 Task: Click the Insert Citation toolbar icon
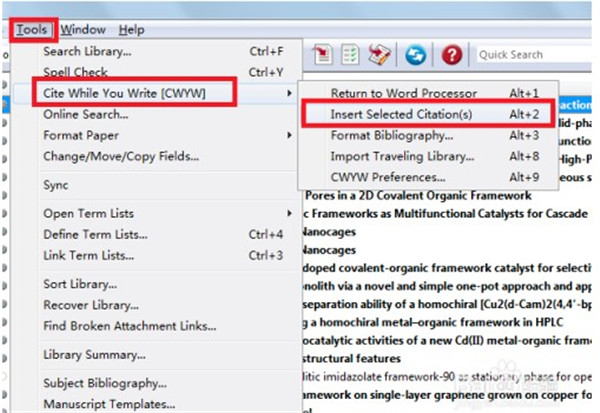point(324,54)
